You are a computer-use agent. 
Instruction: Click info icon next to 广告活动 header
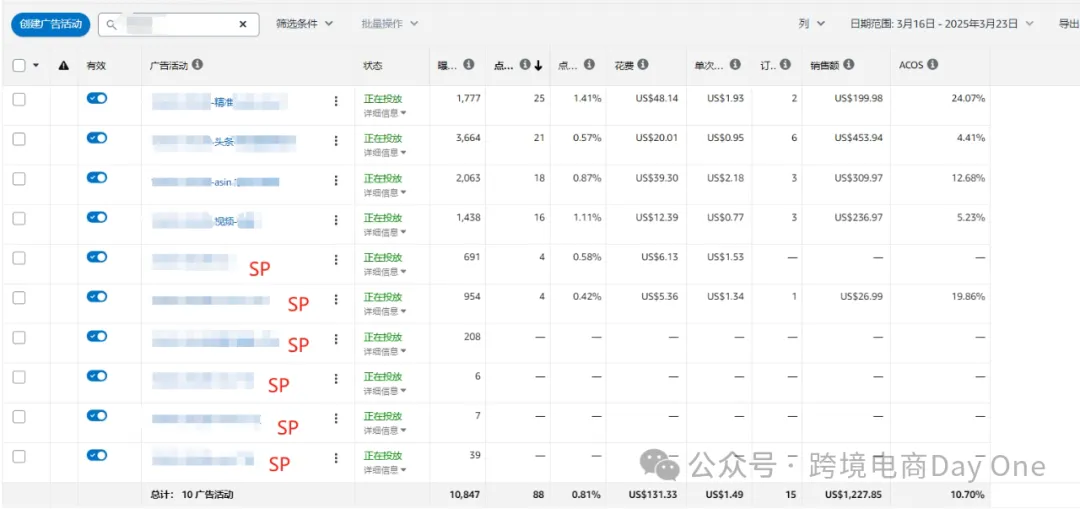pyautogui.click(x=197, y=65)
